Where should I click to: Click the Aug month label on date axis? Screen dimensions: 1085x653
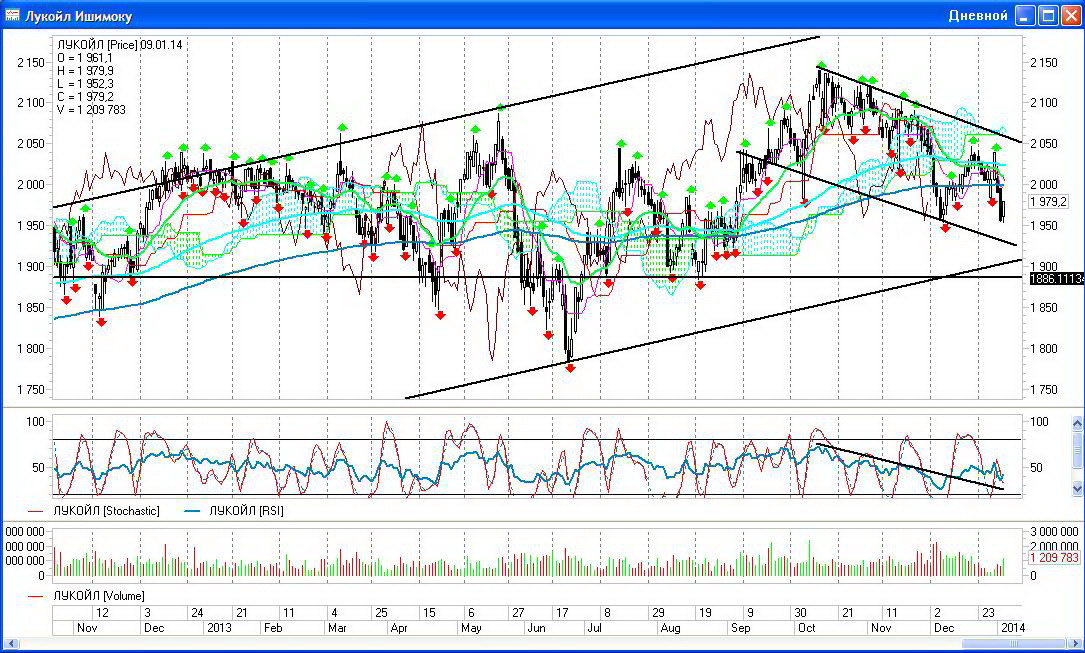[671, 627]
